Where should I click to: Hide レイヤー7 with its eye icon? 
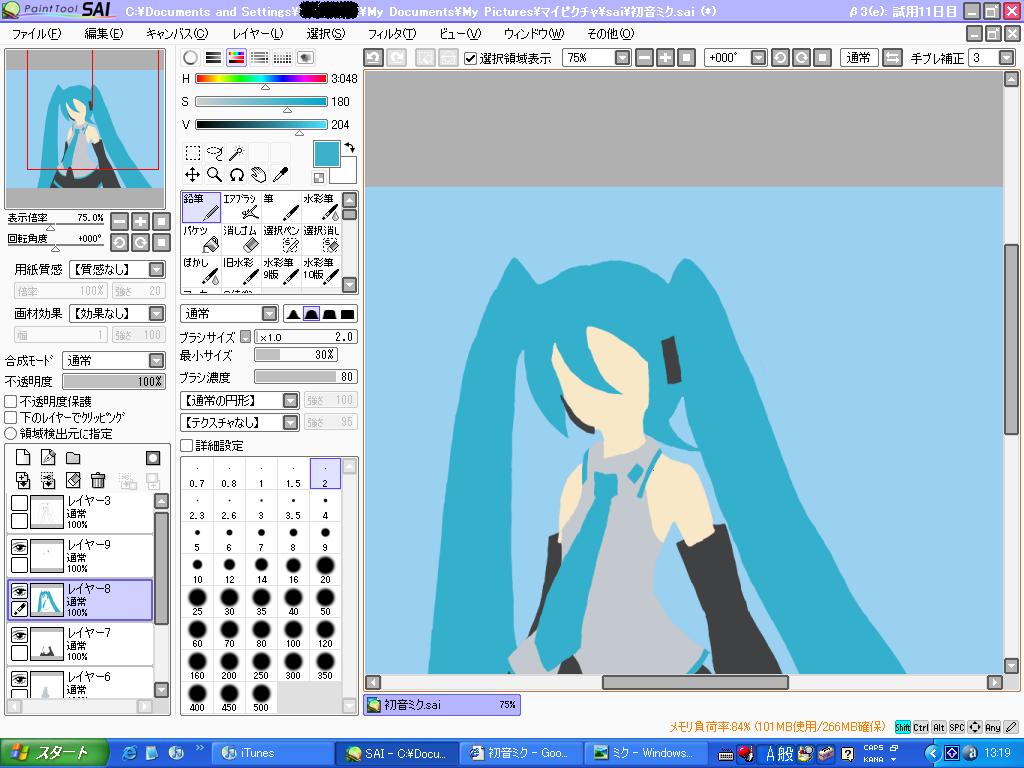tap(20, 635)
